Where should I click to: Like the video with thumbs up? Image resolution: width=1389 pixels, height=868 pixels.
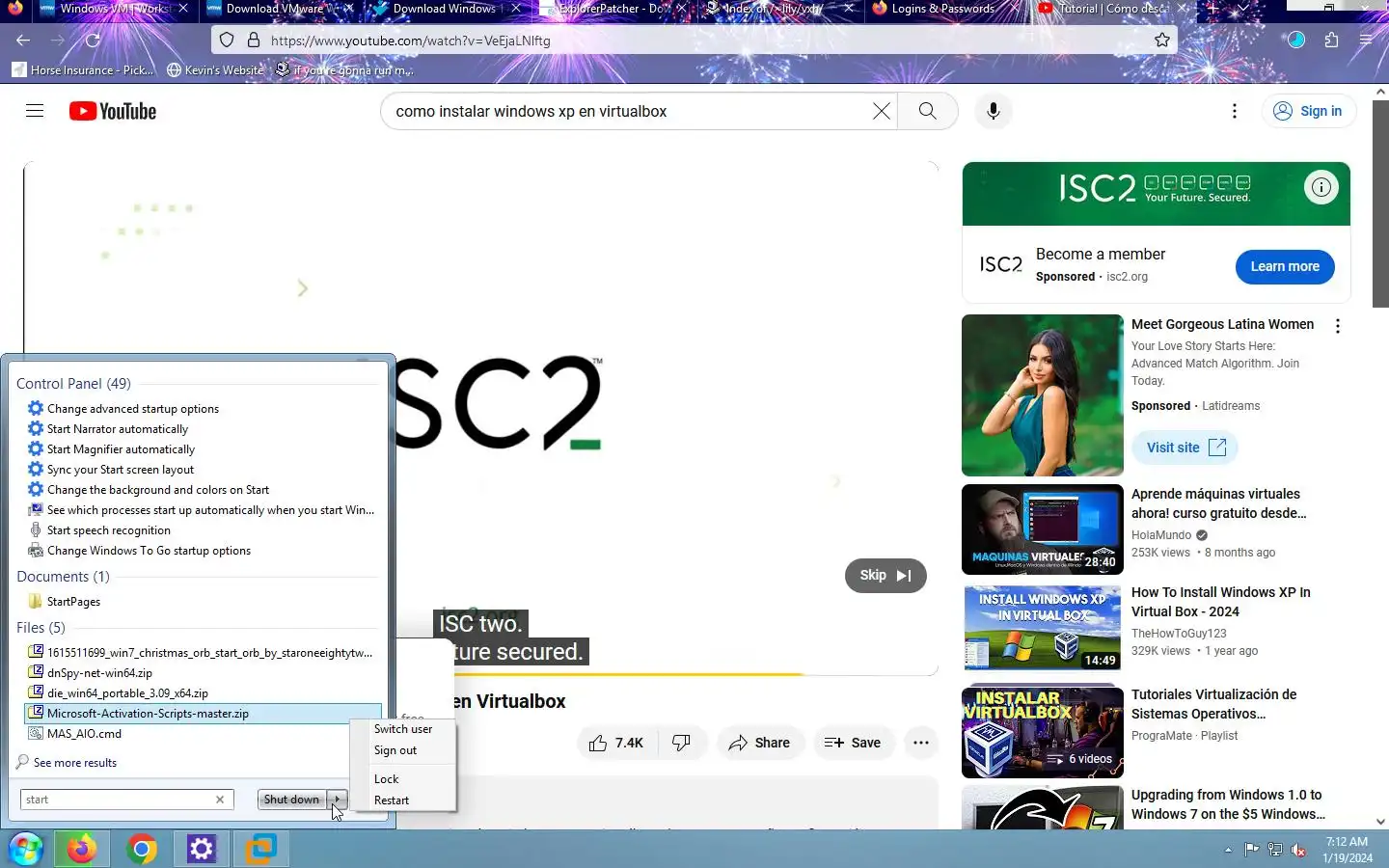(x=616, y=743)
